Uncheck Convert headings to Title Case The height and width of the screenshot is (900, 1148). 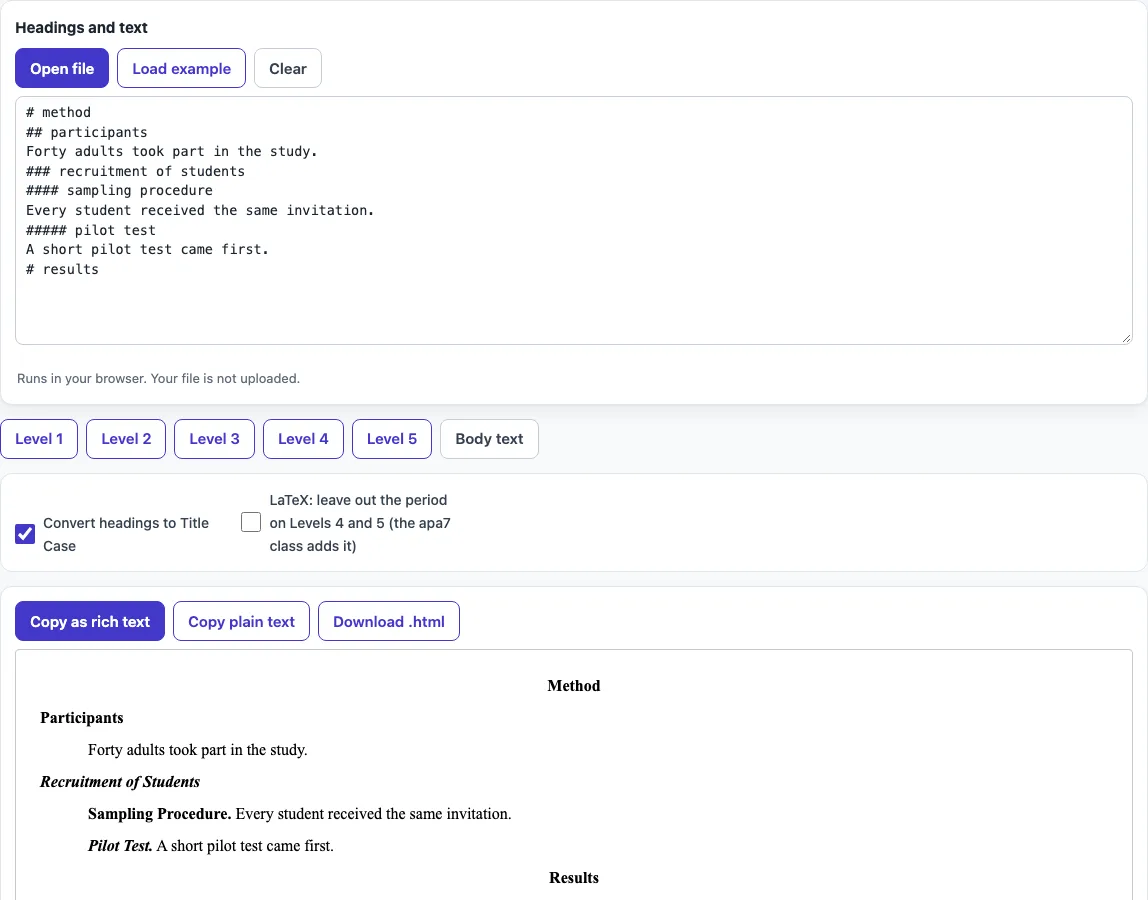pos(25,534)
